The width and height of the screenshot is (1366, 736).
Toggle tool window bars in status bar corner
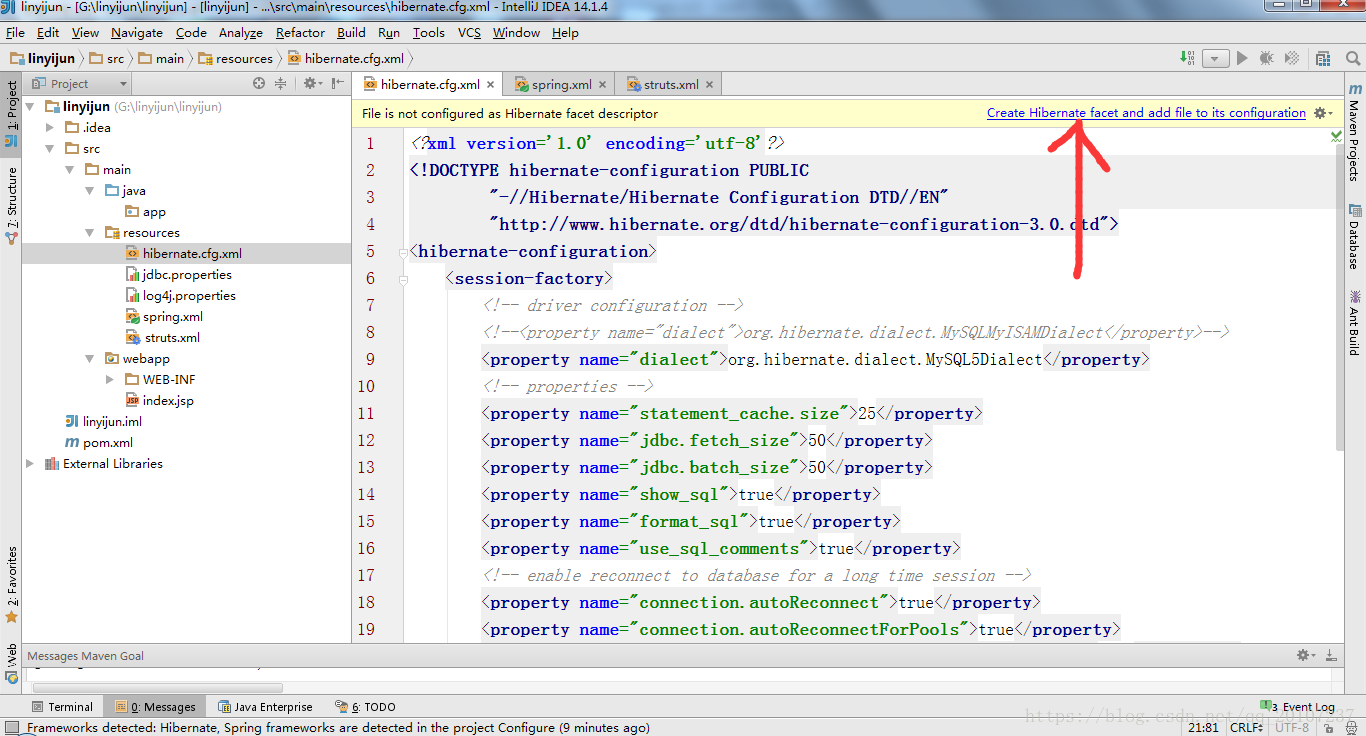(x=12, y=728)
